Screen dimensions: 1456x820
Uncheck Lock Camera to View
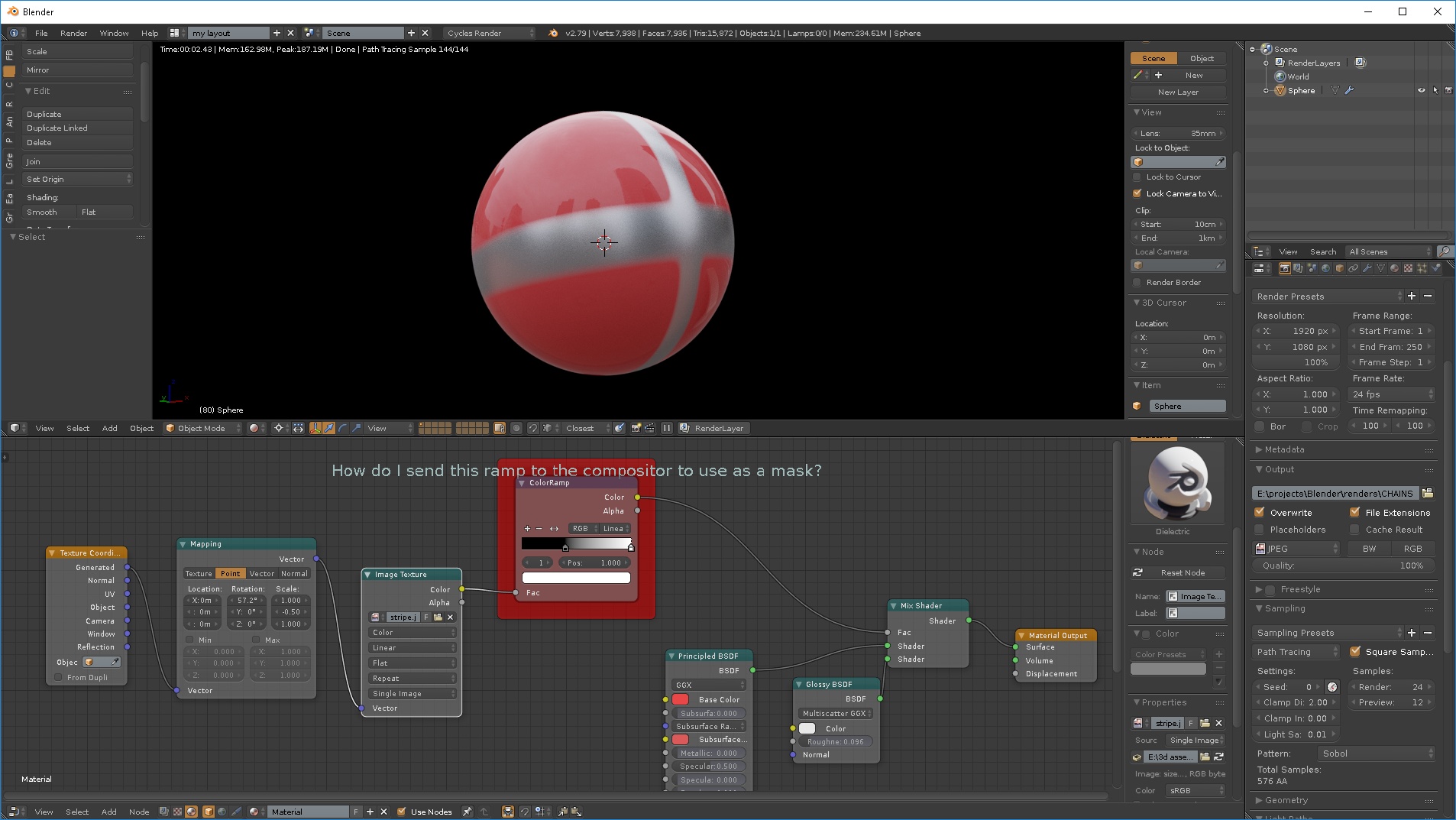click(1137, 193)
